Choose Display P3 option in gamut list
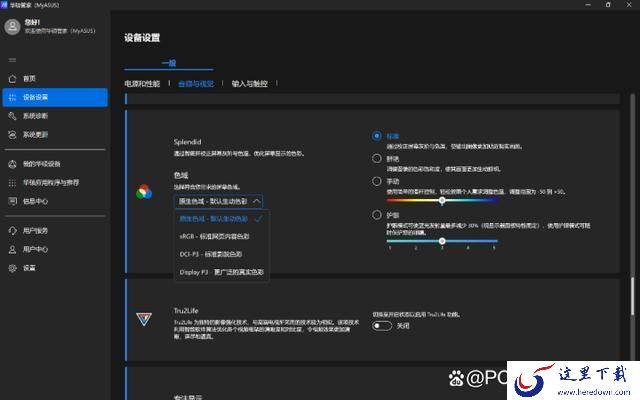 [222, 272]
